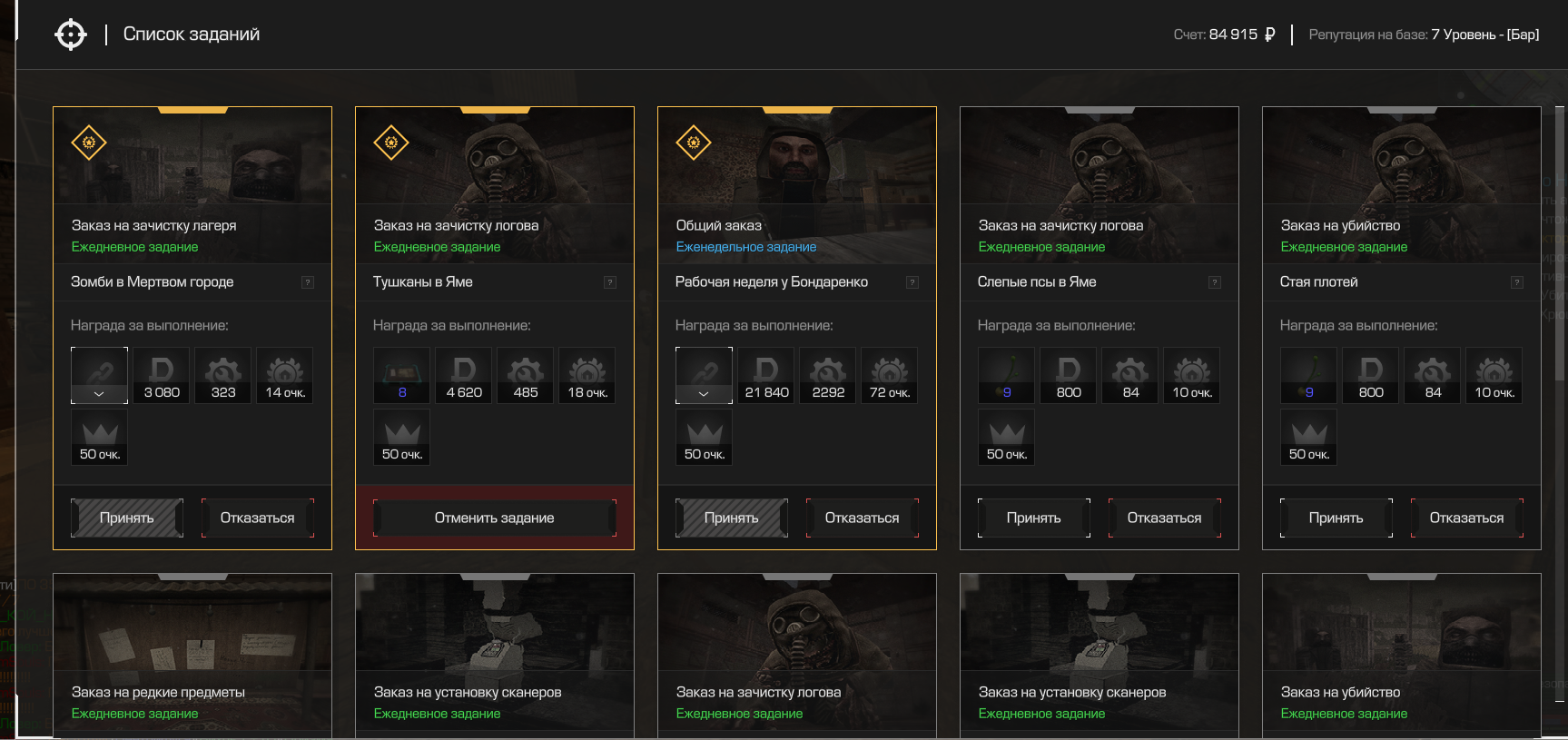Click the gold diamond badge on Общий заказ
This screenshot has height=740, width=1568.
pos(693,143)
